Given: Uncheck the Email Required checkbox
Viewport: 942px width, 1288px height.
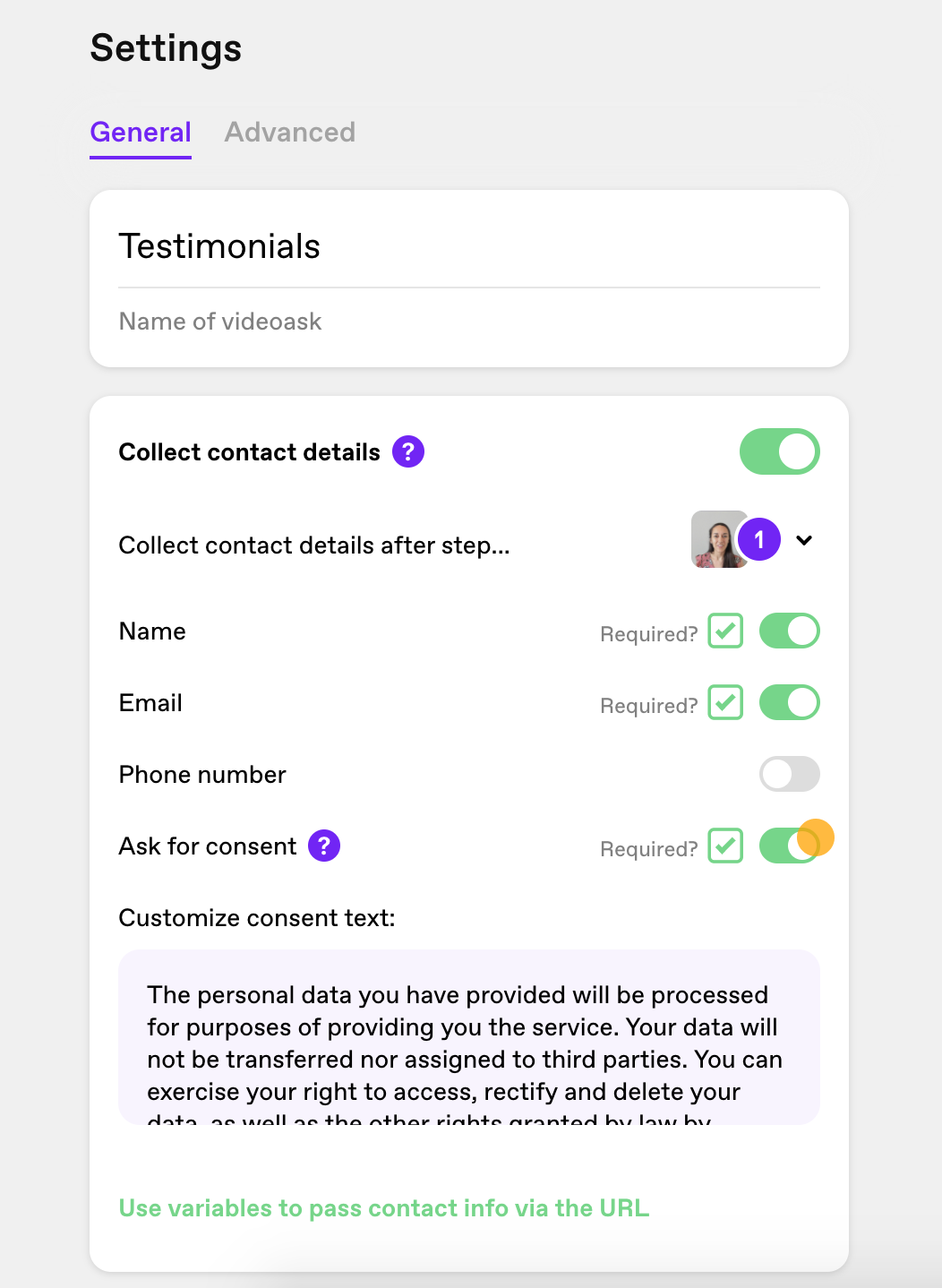Looking at the screenshot, I should pyautogui.click(x=725, y=702).
